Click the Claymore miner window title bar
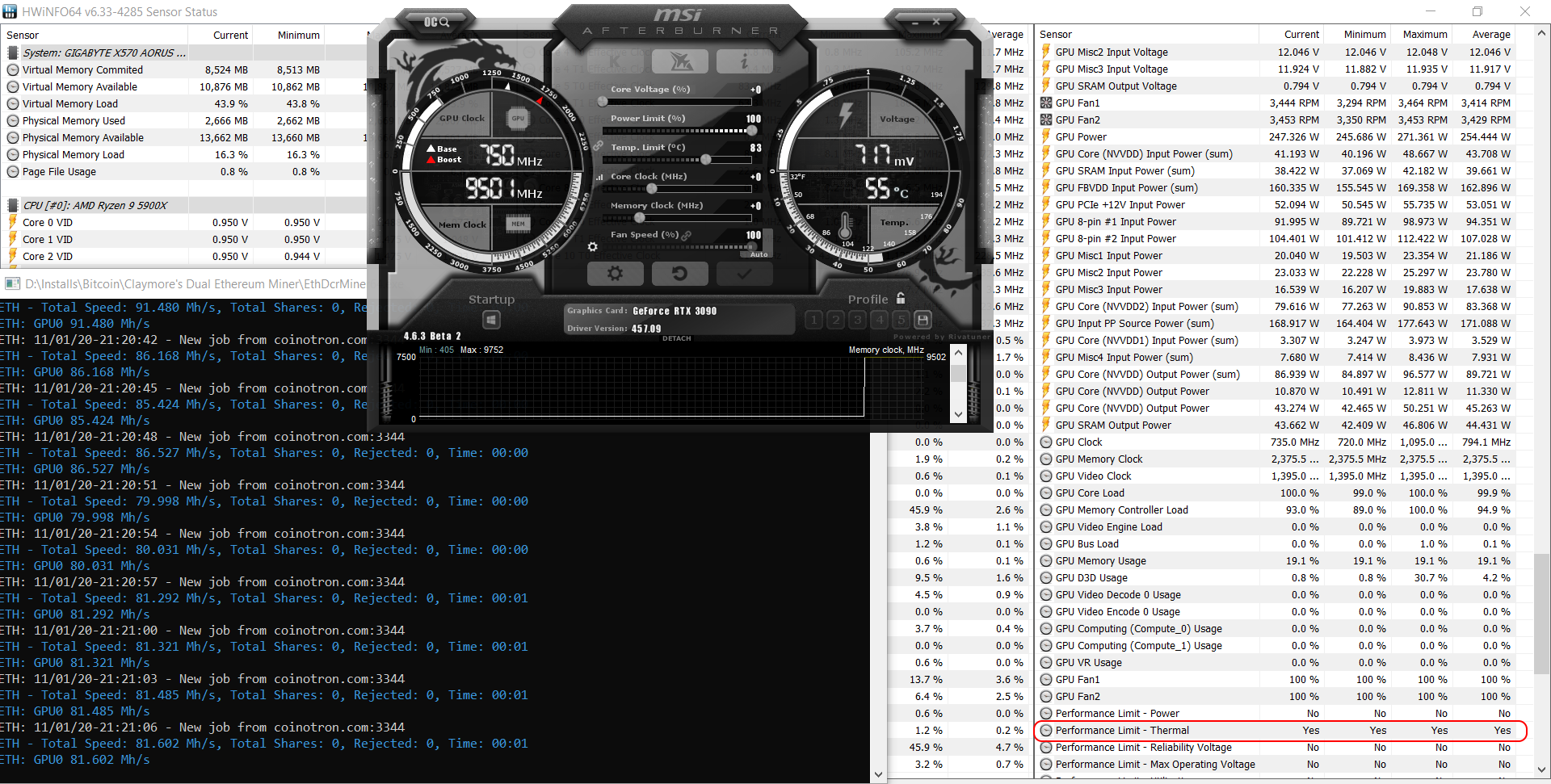The width and height of the screenshot is (1551, 784). click(x=184, y=283)
